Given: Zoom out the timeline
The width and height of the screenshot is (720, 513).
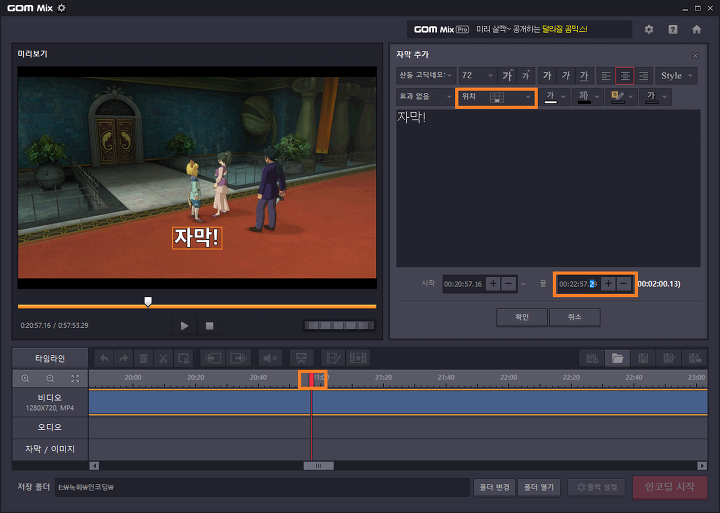Looking at the screenshot, I should 50,378.
